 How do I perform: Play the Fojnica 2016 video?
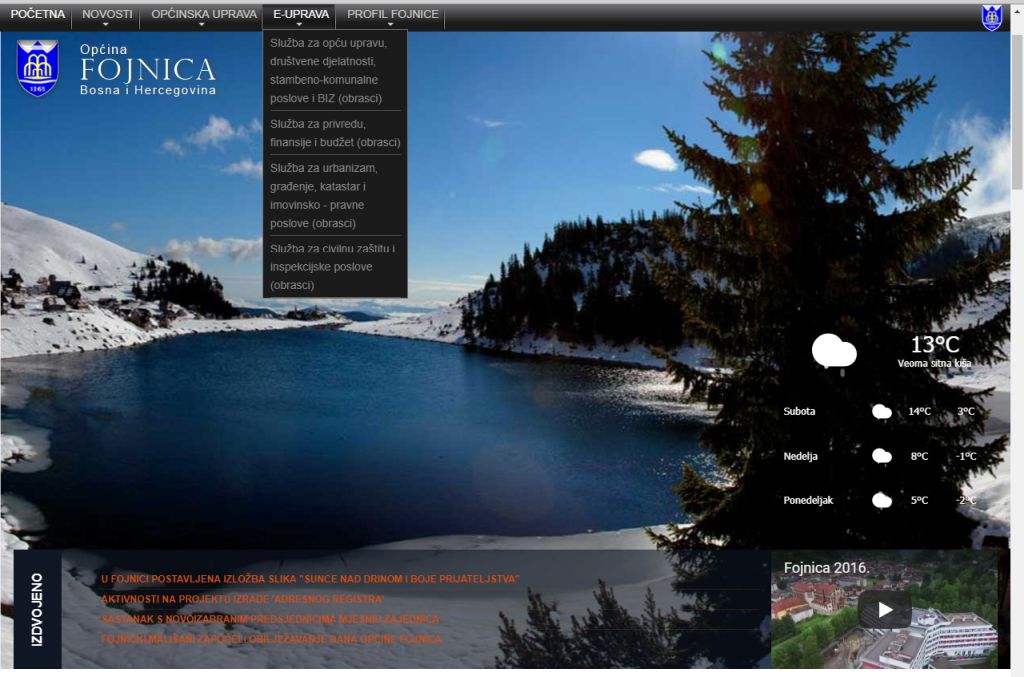point(884,609)
